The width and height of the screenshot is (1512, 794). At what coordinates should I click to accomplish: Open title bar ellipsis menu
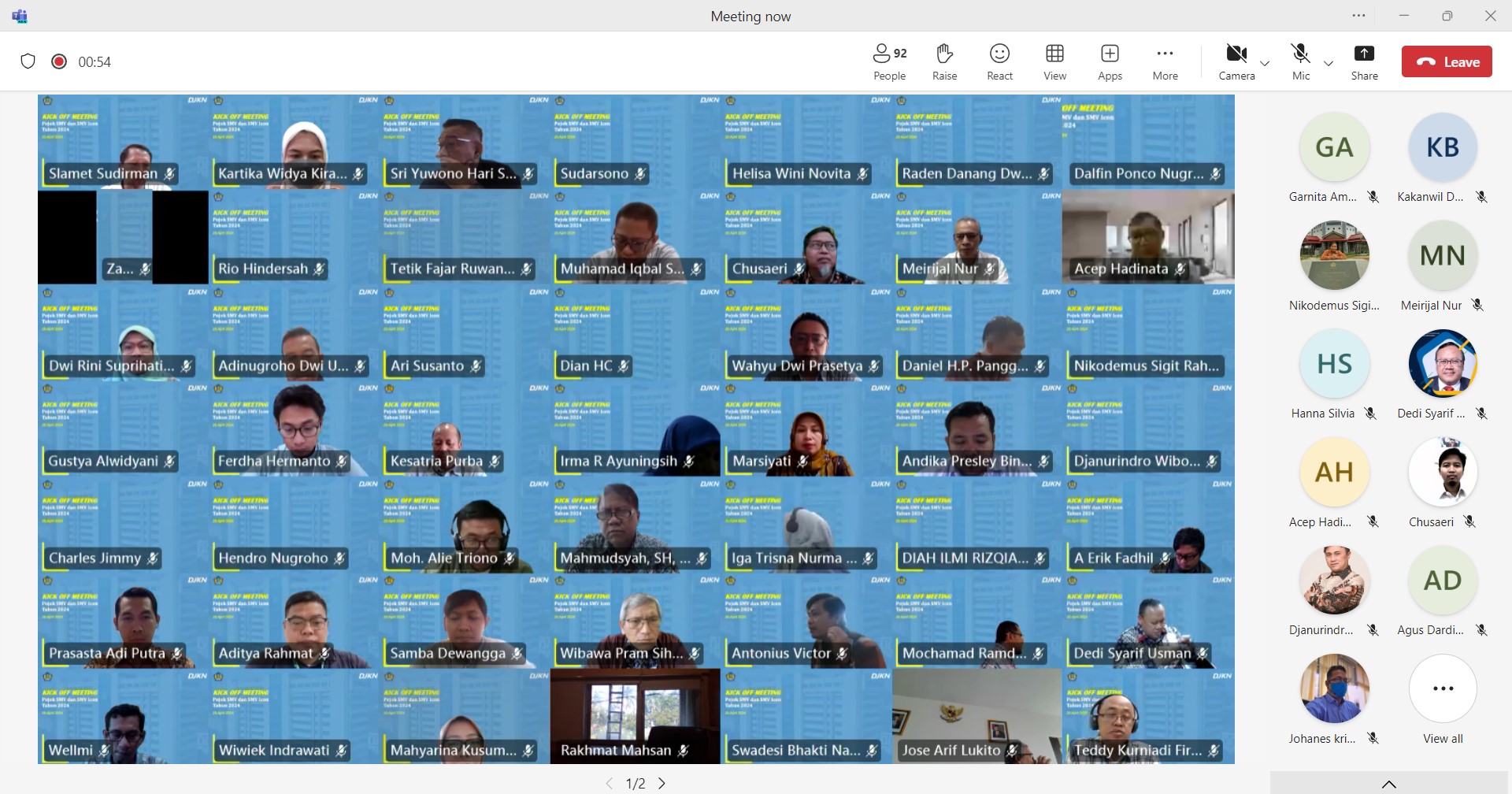1358,16
